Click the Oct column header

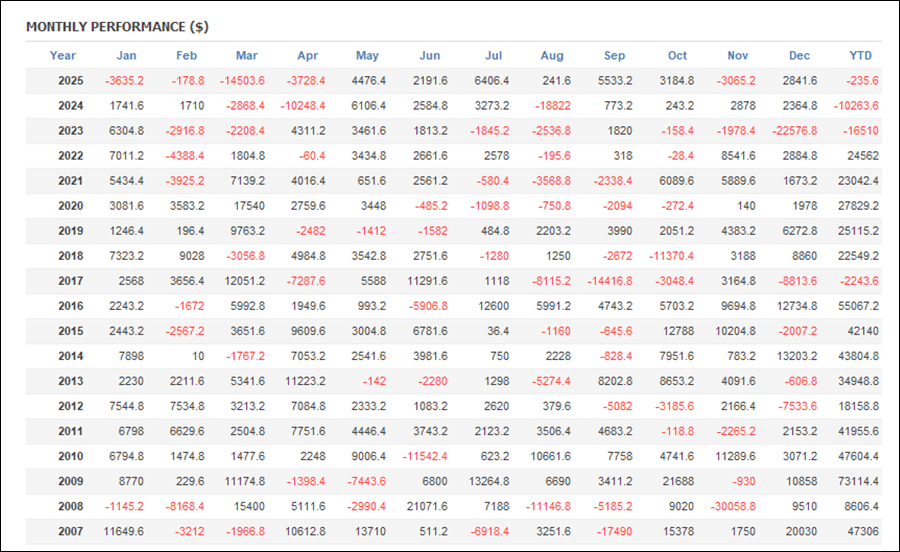(678, 56)
